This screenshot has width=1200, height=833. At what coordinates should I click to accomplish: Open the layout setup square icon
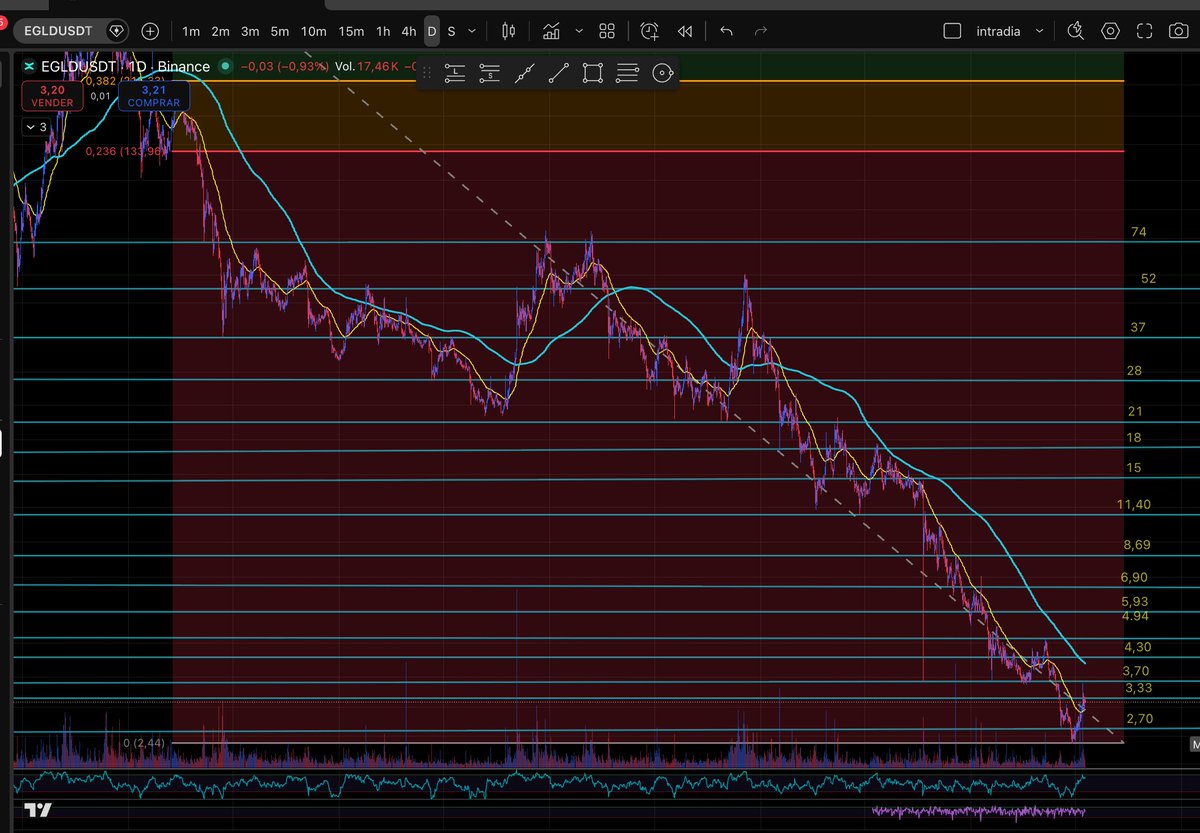[952, 31]
